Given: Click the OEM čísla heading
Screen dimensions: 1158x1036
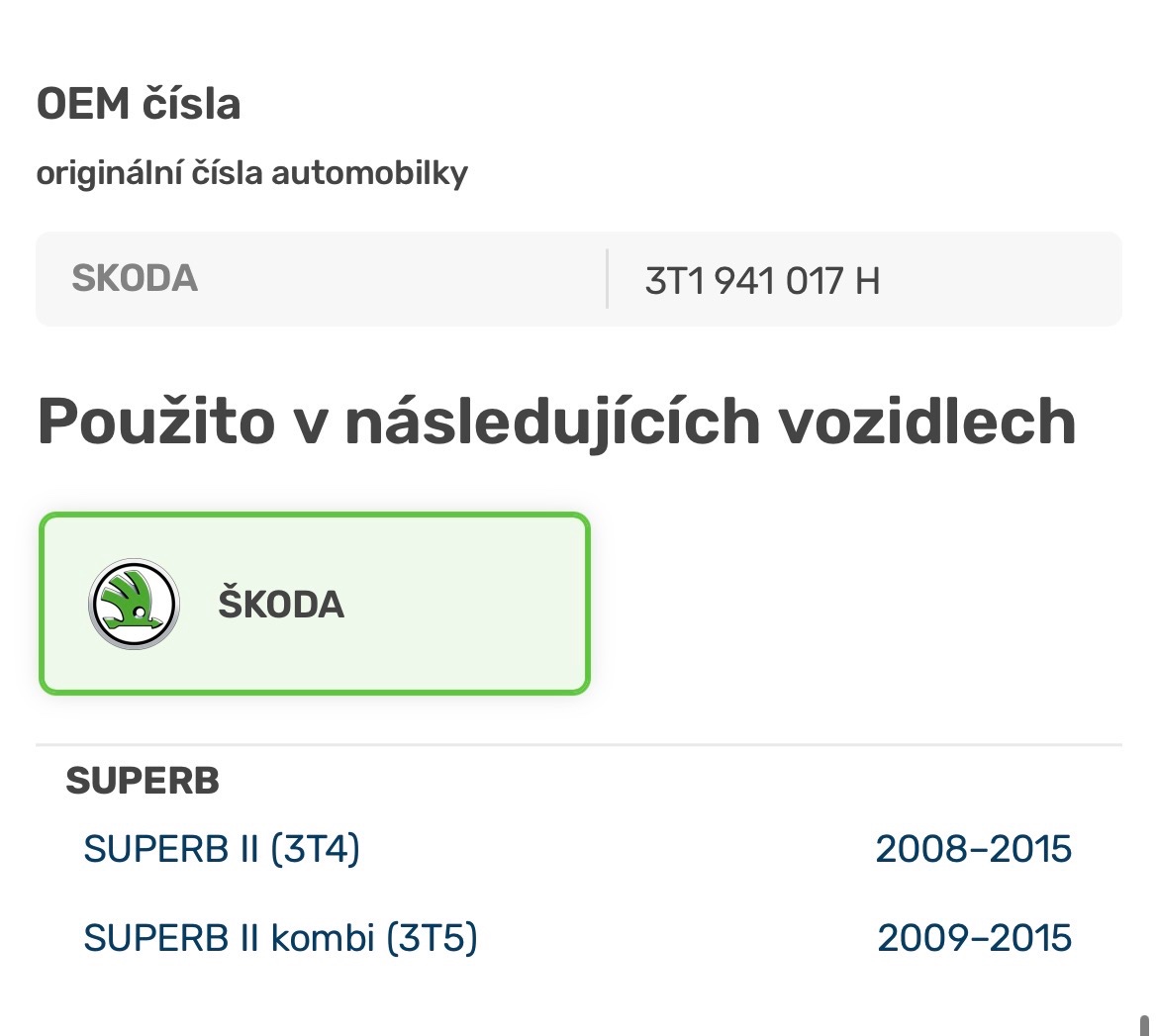Looking at the screenshot, I should click(x=139, y=103).
